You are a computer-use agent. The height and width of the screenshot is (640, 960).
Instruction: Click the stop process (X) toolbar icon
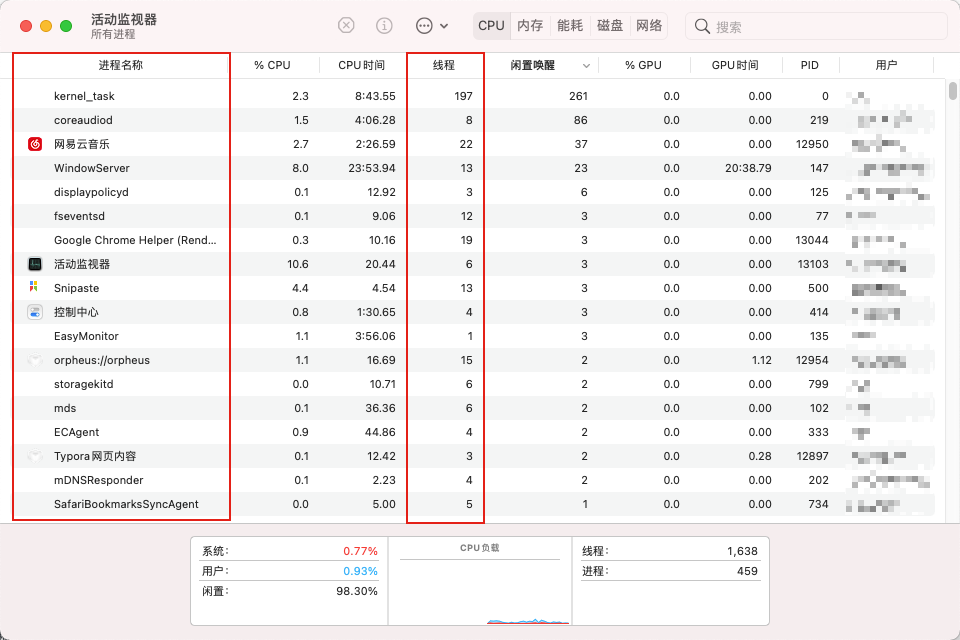(x=346, y=26)
